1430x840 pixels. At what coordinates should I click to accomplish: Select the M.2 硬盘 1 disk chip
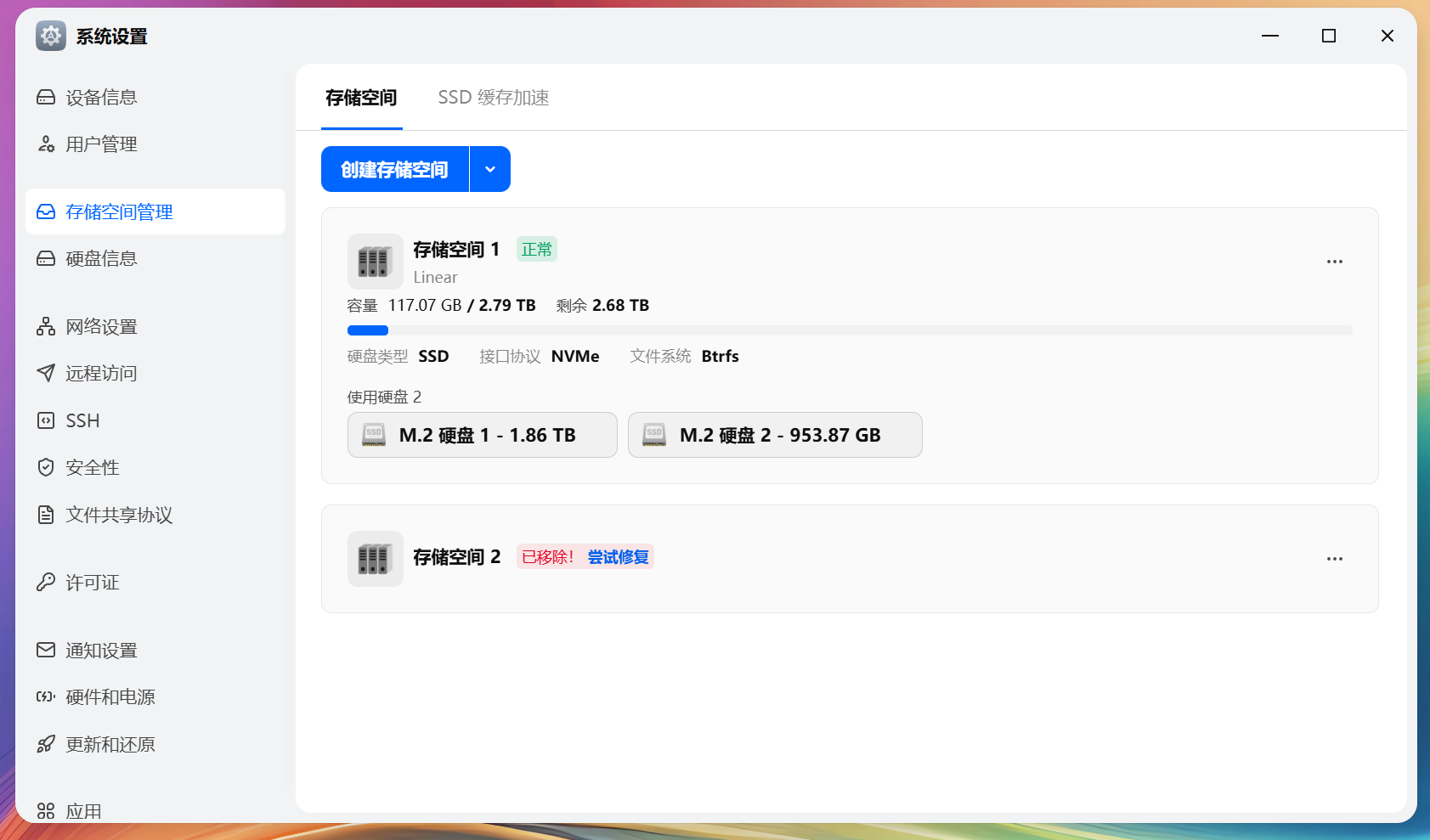[482, 435]
